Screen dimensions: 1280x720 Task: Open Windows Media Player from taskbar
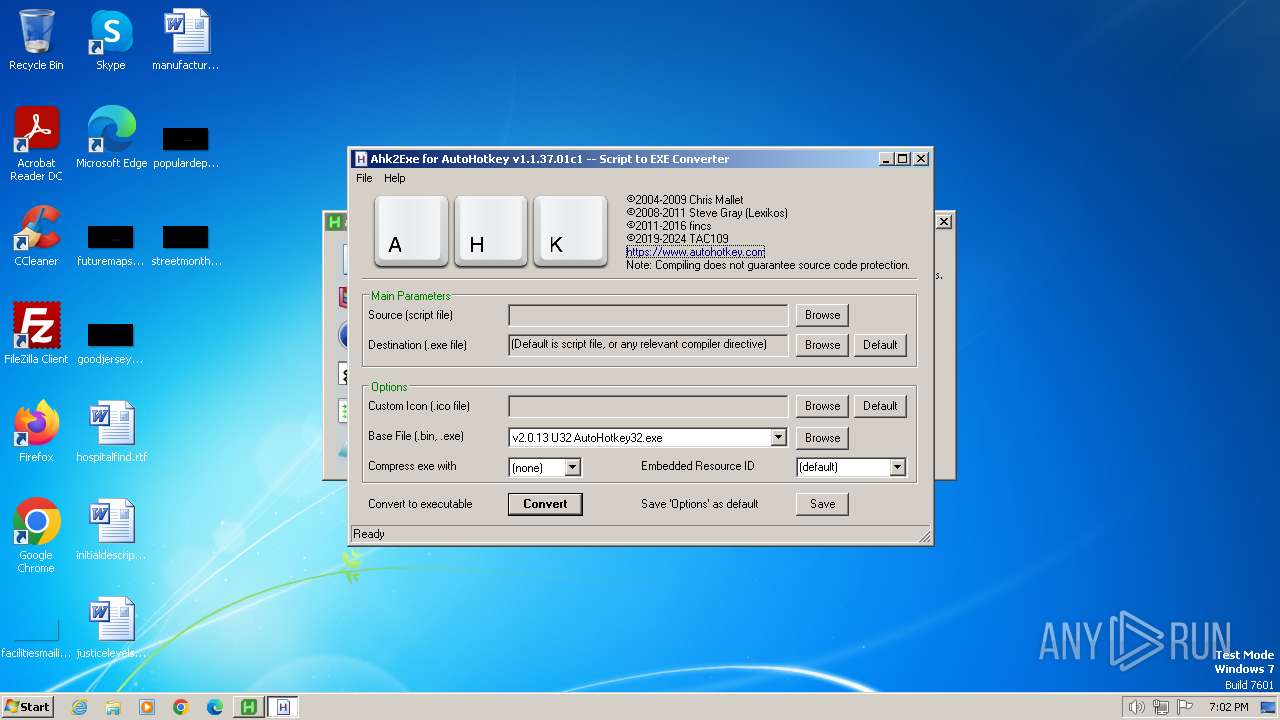(x=147, y=707)
